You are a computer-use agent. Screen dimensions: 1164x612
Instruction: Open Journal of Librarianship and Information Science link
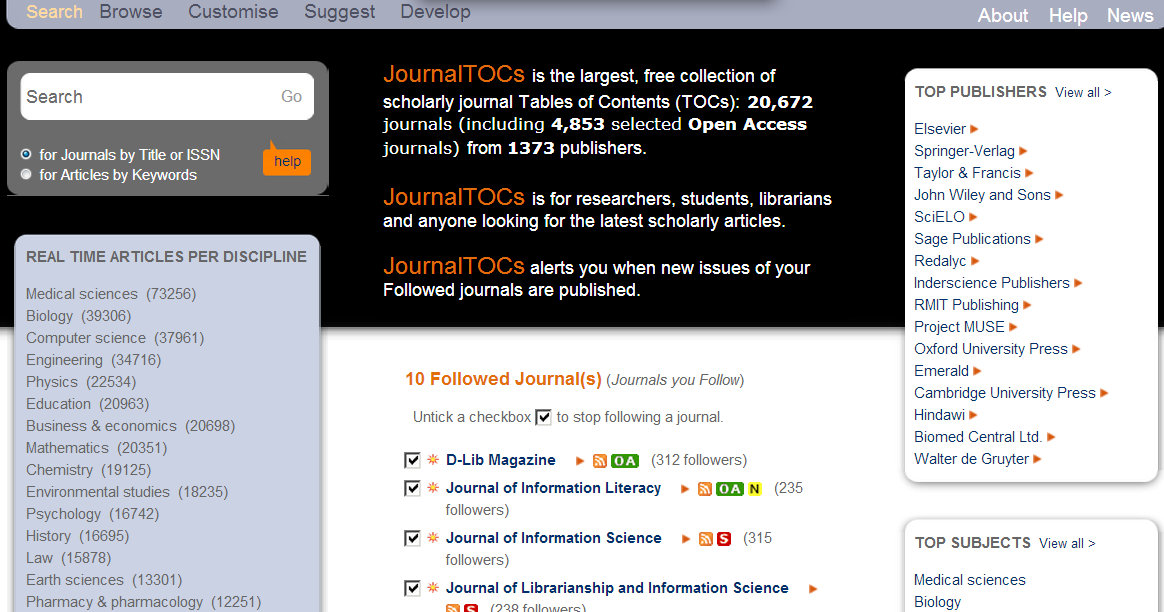[x=617, y=588]
